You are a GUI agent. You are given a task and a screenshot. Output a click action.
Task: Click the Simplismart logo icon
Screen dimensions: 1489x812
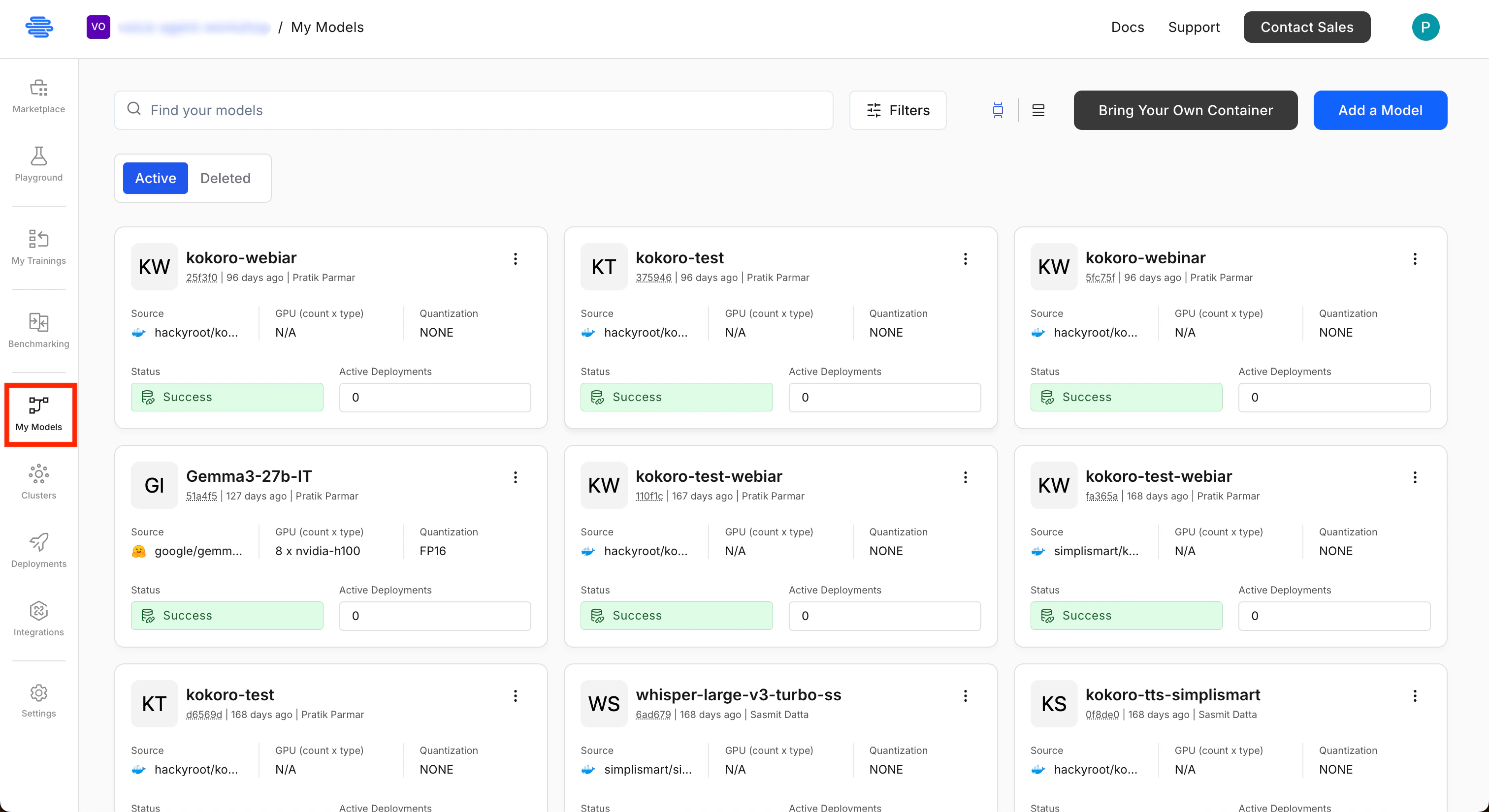[39, 27]
